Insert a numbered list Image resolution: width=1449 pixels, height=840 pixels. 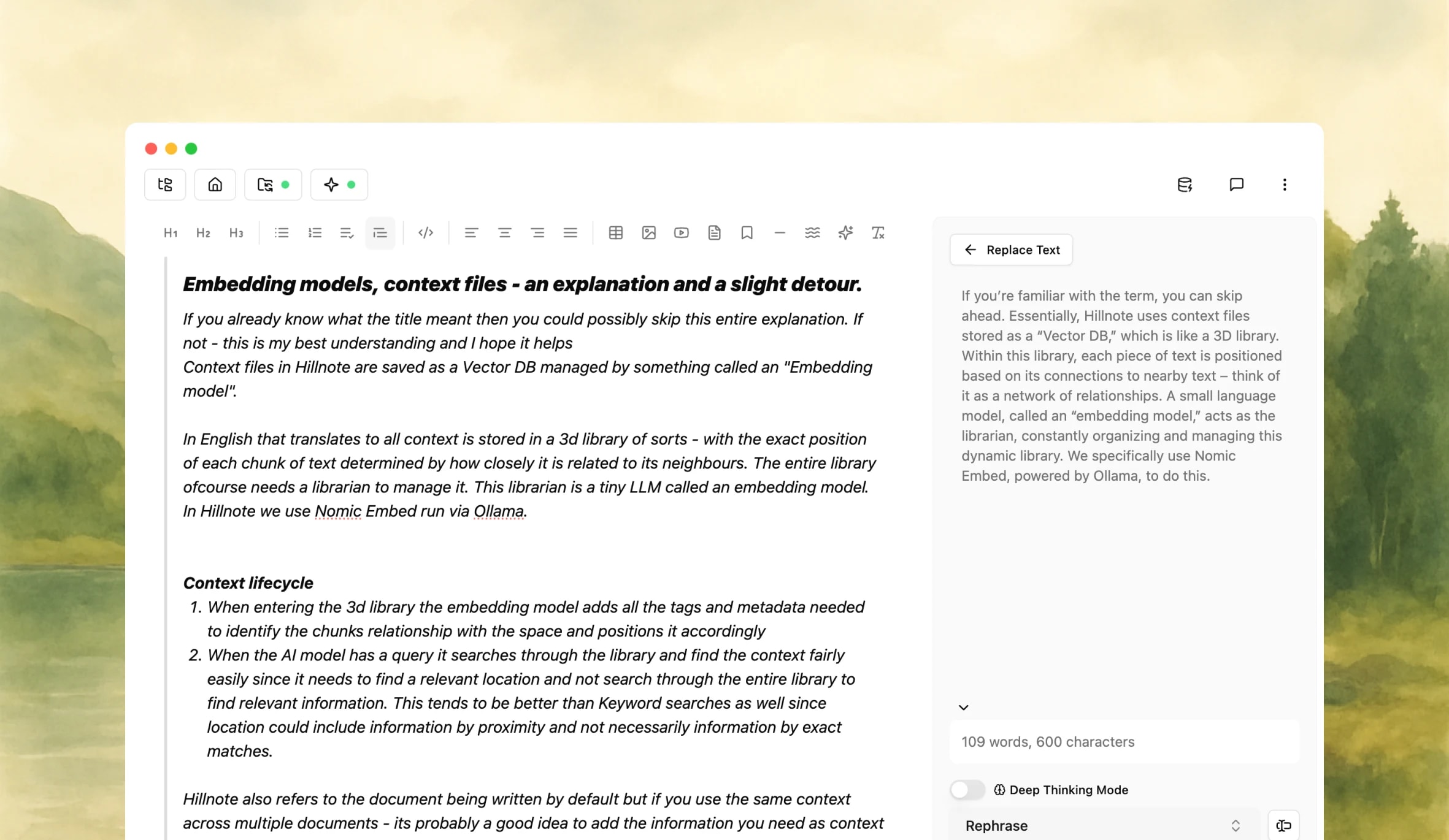coord(315,233)
